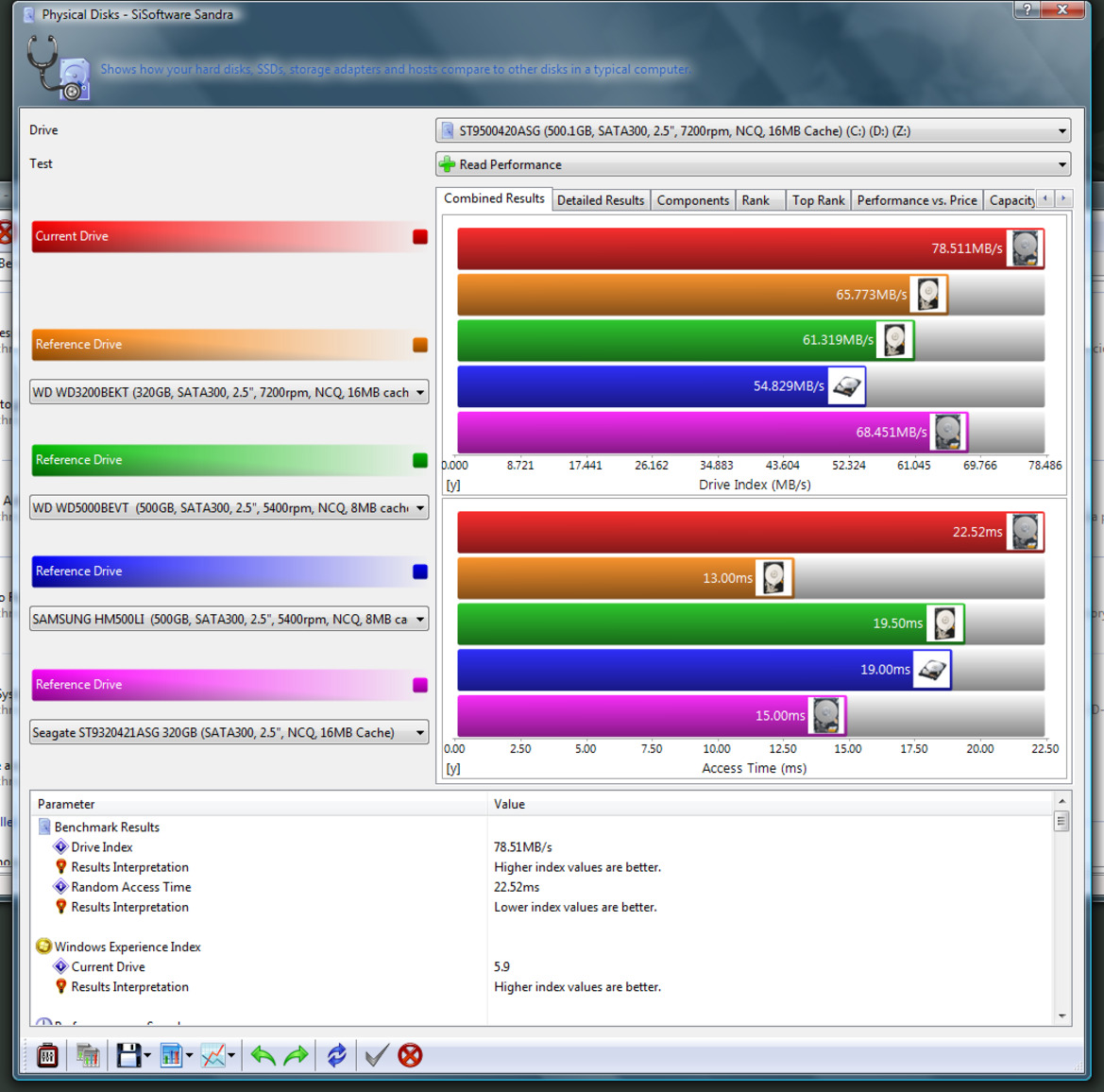Click the red cancel X icon
The height and width of the screenshot is (1092, 1104).
pyautogui.click(x=410, y=1055)
